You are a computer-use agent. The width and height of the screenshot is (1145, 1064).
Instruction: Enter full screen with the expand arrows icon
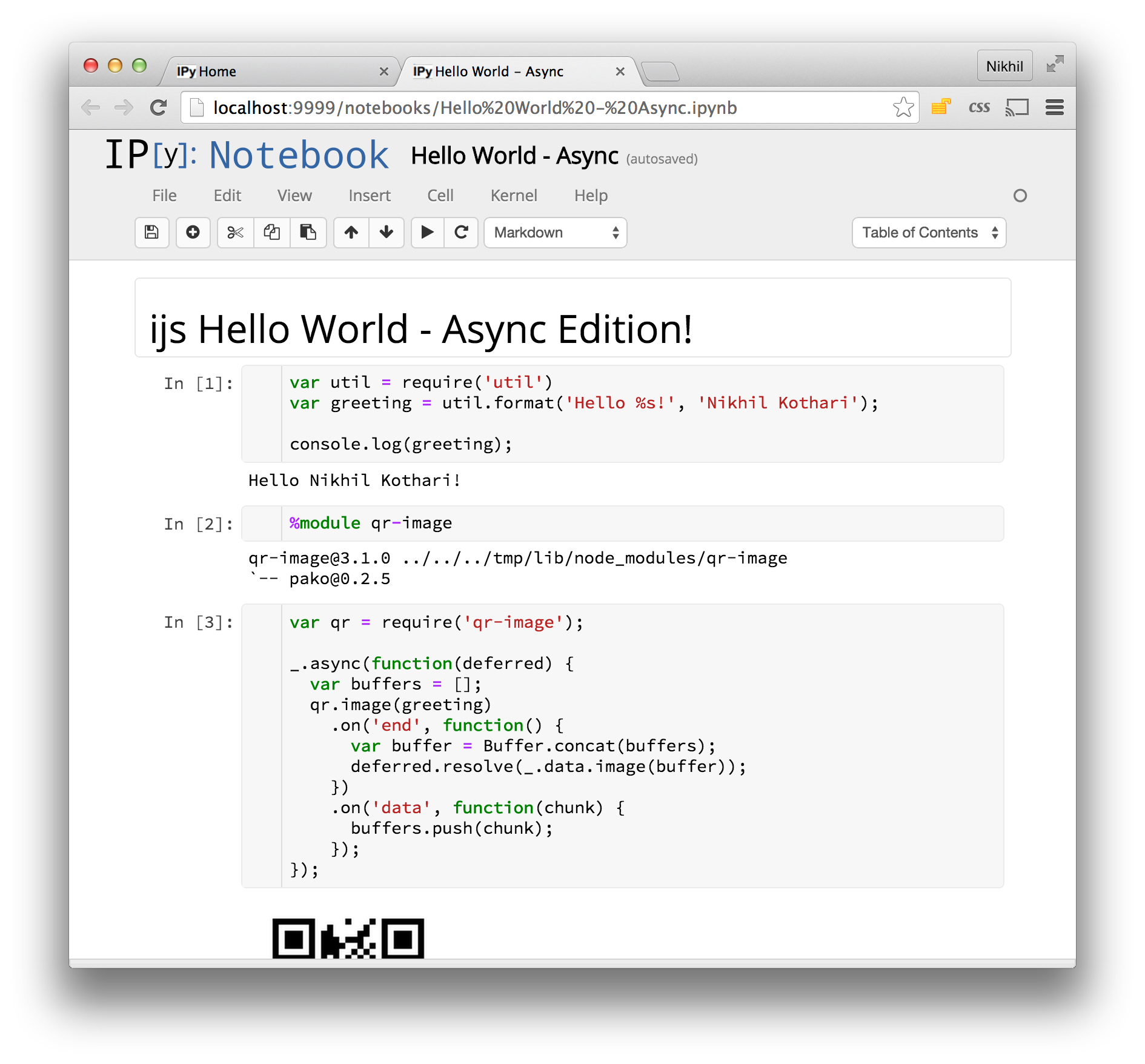click(1055, 64)
